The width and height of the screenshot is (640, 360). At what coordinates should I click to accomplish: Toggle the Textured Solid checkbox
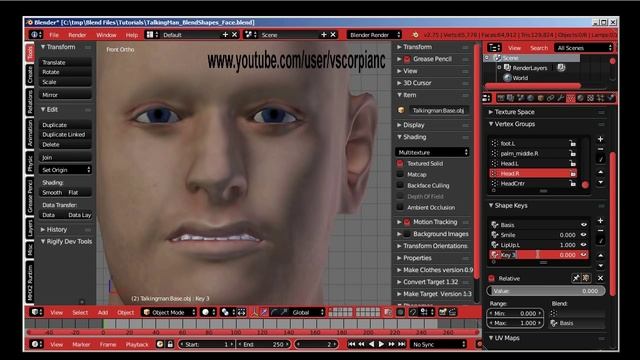[x=400, y=164]
